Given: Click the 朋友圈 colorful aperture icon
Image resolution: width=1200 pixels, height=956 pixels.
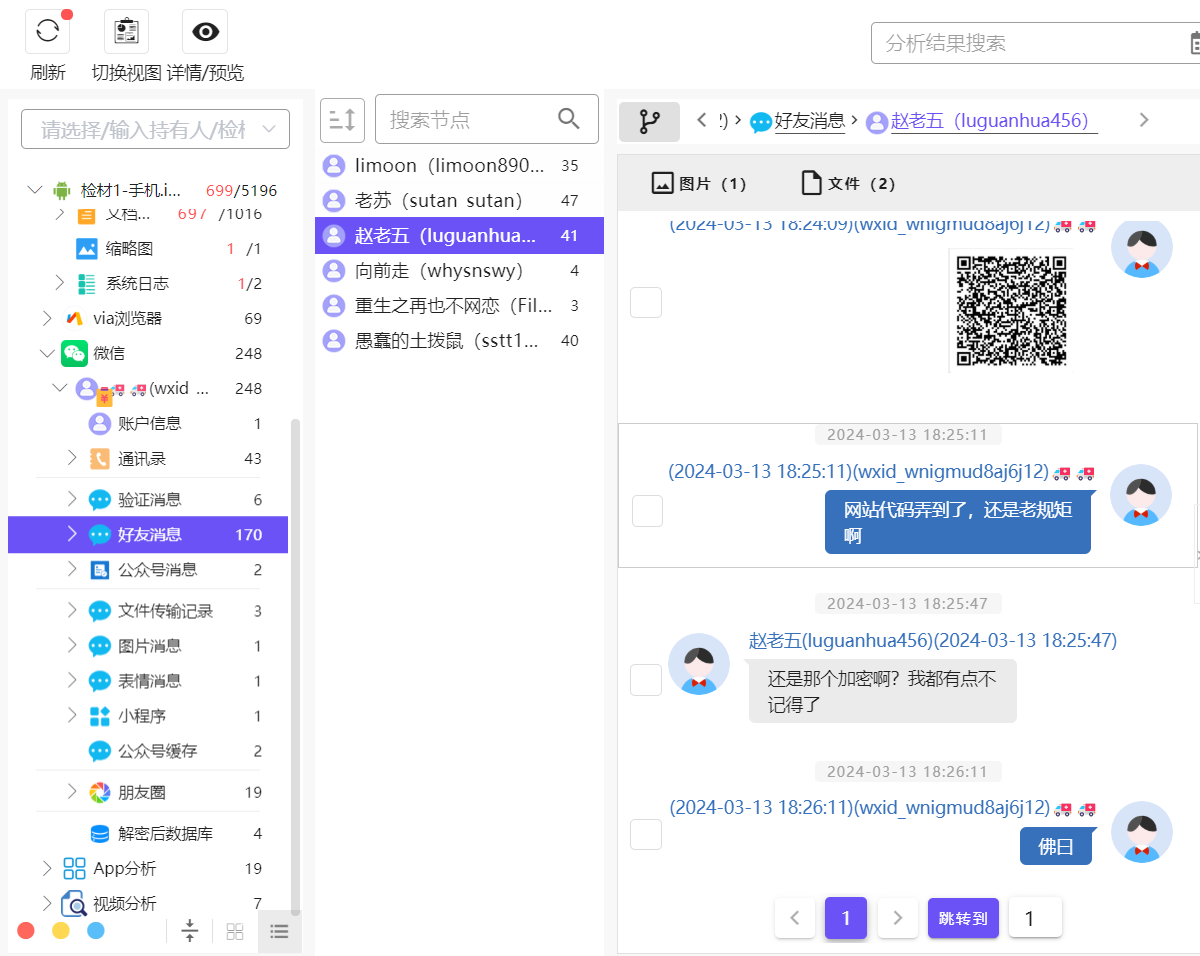Looking at the screenshot, I should 100,792.
